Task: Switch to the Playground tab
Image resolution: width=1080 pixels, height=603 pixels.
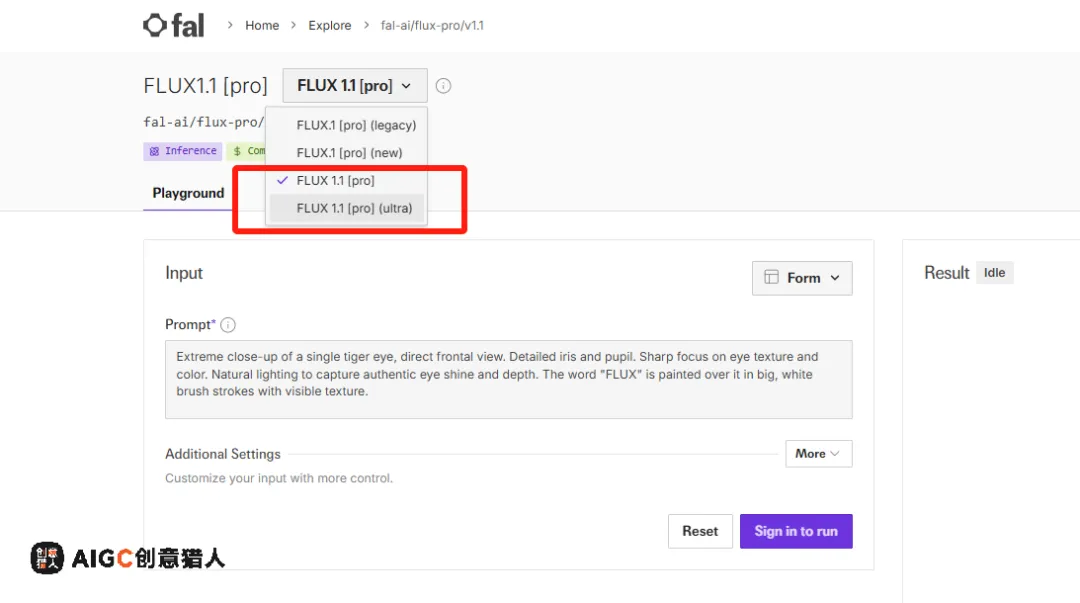Action: click(188, 193)
